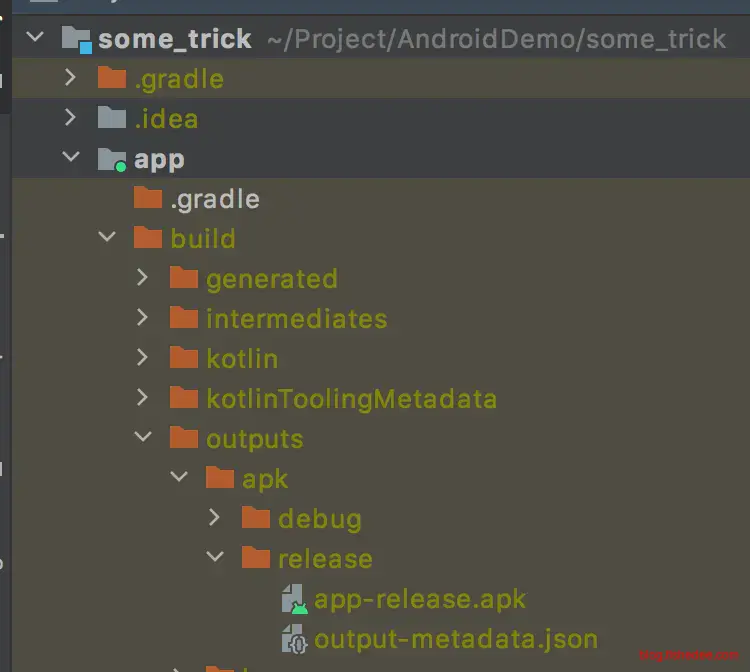The height and width of the screenshot is (672, 750).
Task: Click the some_trick project module icon
Action: (76, 39)
